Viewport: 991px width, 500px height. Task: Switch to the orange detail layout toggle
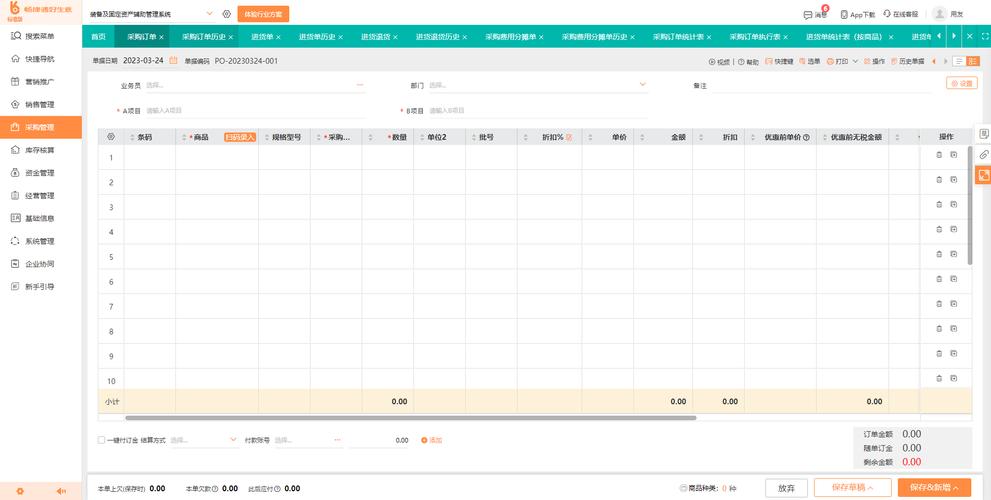click(x=973, y=61)
